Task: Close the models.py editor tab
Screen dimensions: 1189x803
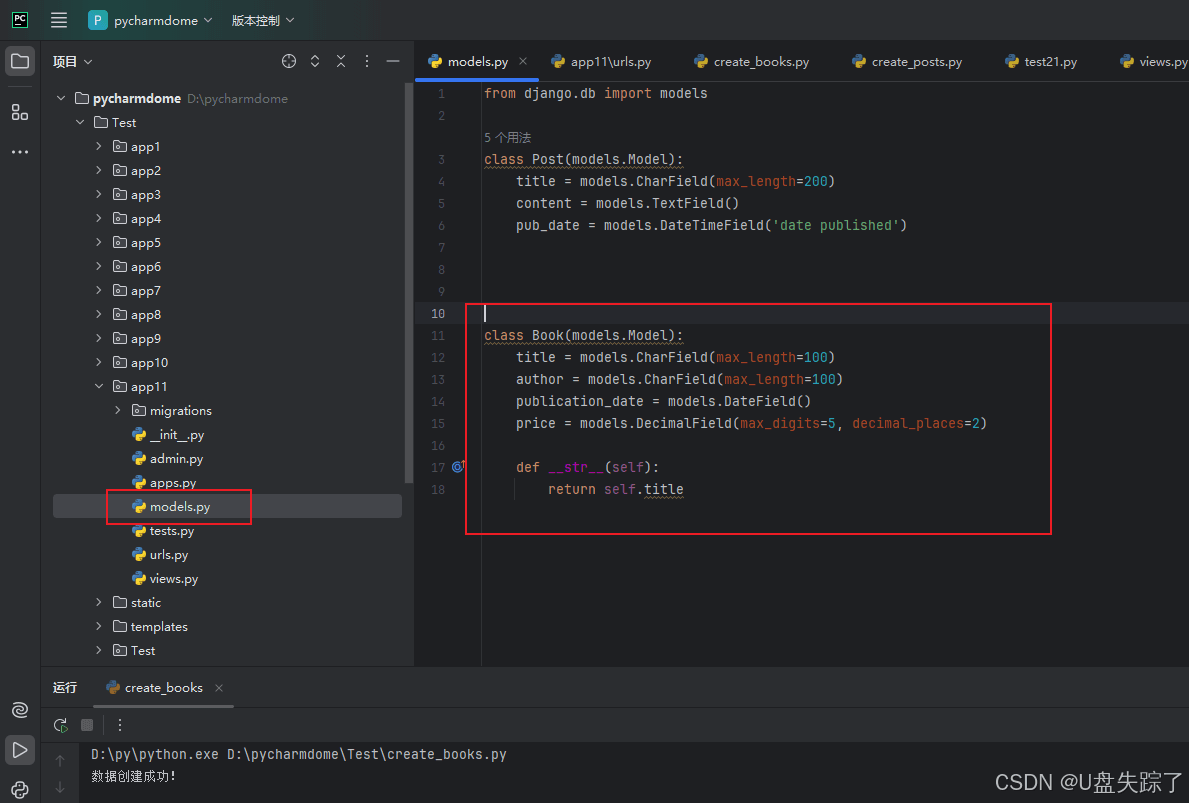Action: pyautogui.click(x=523, y=61)
